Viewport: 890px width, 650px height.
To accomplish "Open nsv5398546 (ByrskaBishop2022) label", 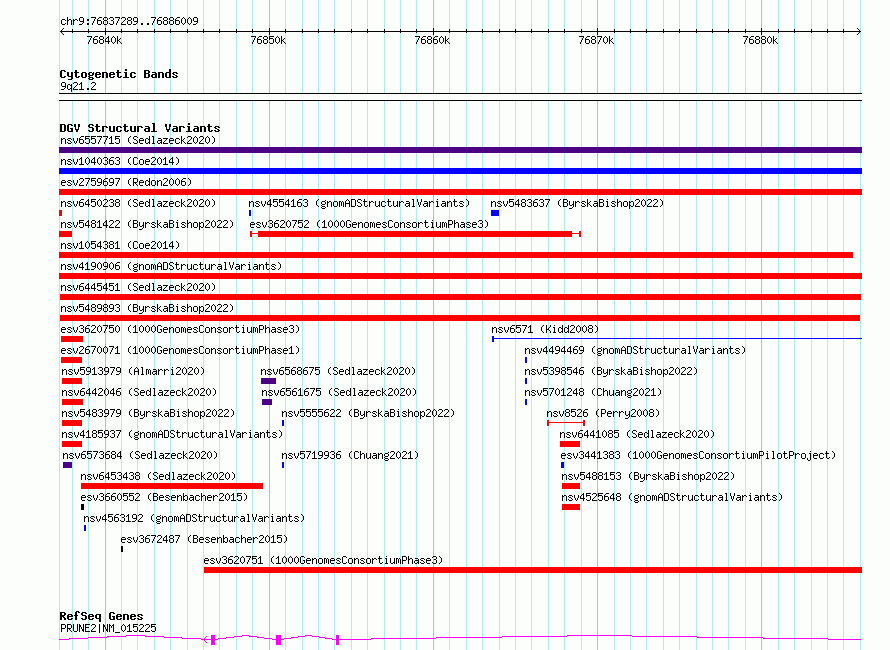I will tap(611, 371).
